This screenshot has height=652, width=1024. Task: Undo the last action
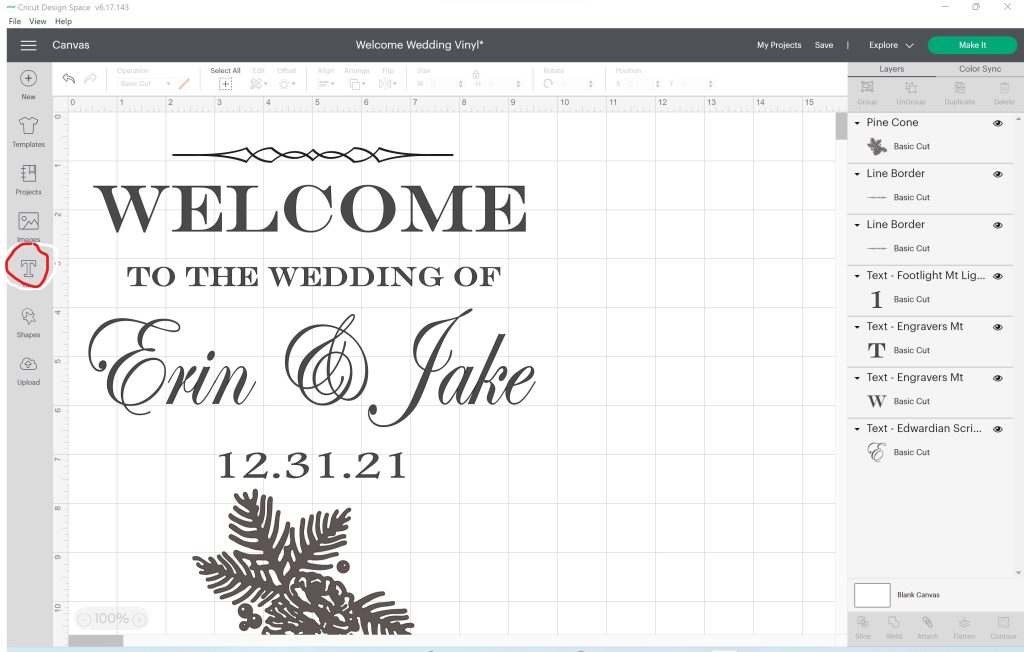pyautogui.click(x=69, y=78)
